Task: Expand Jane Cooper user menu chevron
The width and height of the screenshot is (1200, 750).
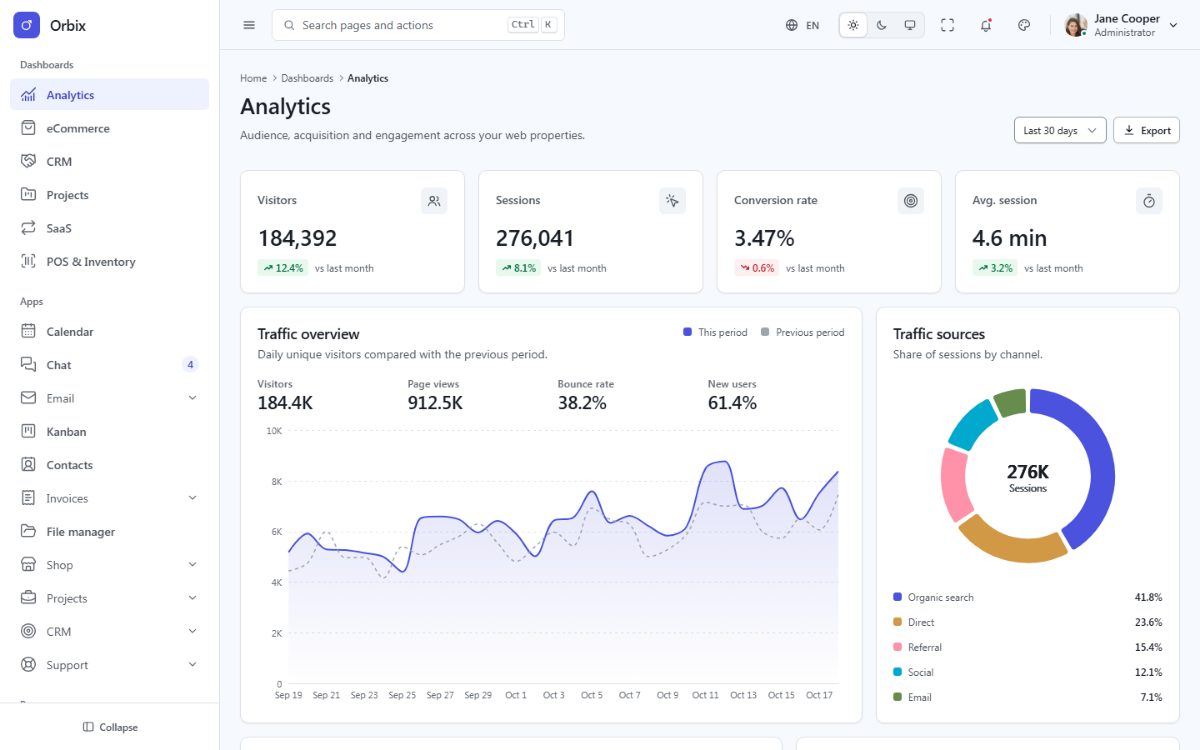Action: [x=1174, y=26]
